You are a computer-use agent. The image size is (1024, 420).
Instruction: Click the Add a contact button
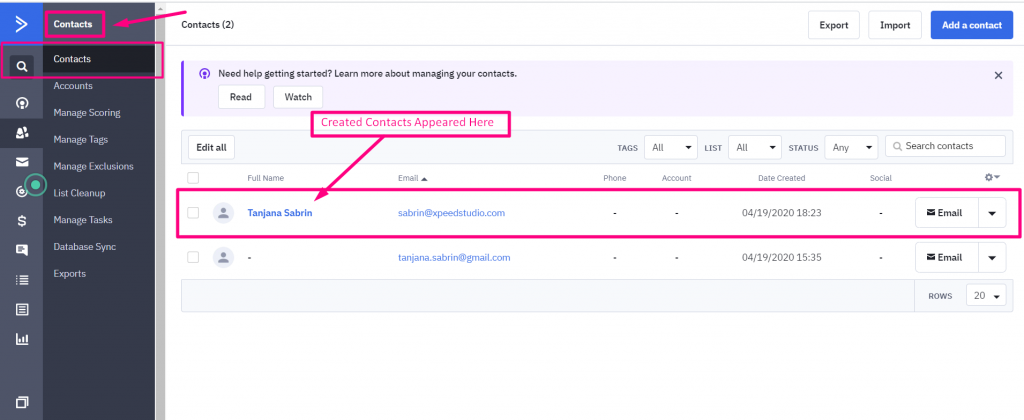point(971,25)
